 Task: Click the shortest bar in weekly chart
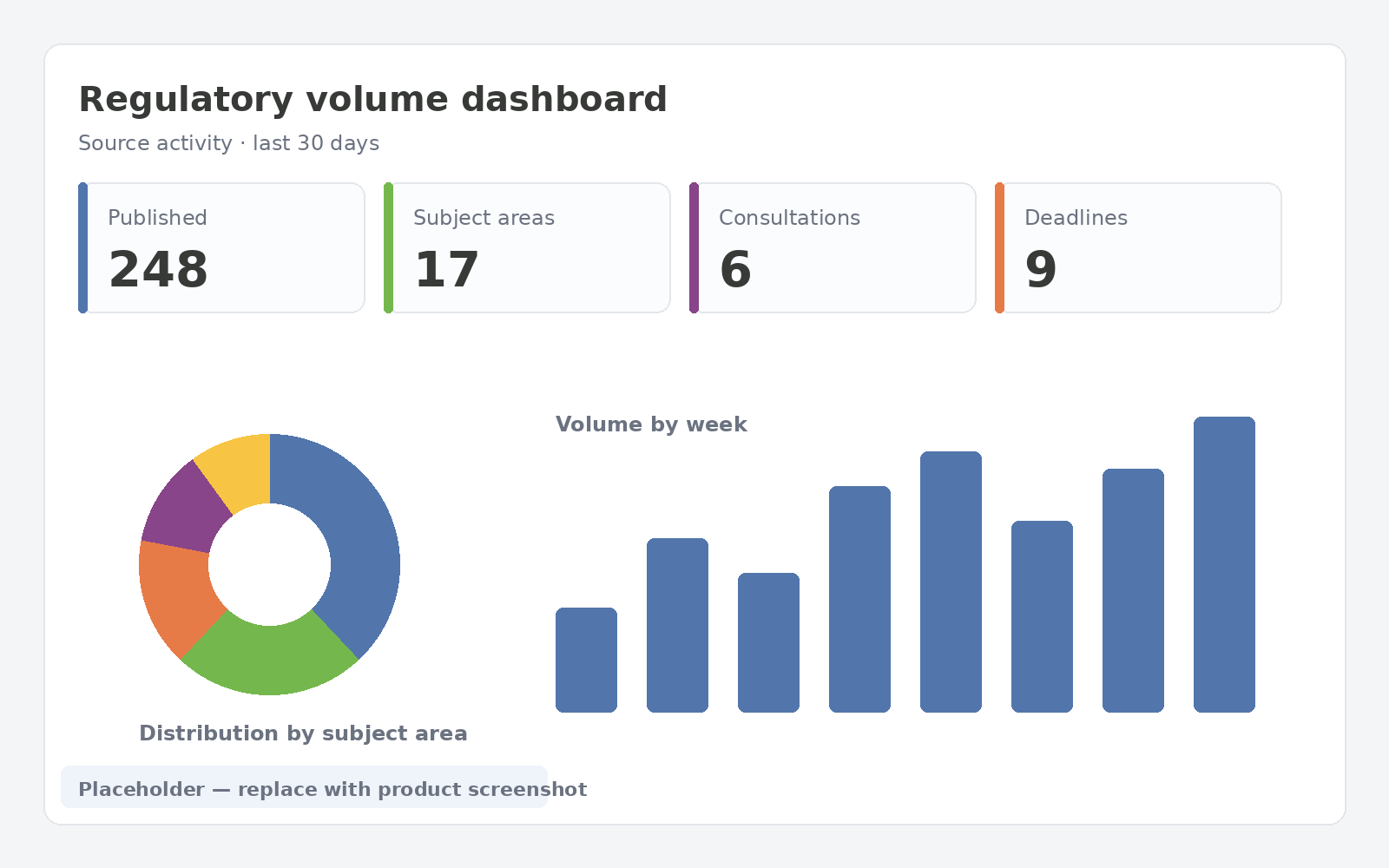[x=586, y=660]
